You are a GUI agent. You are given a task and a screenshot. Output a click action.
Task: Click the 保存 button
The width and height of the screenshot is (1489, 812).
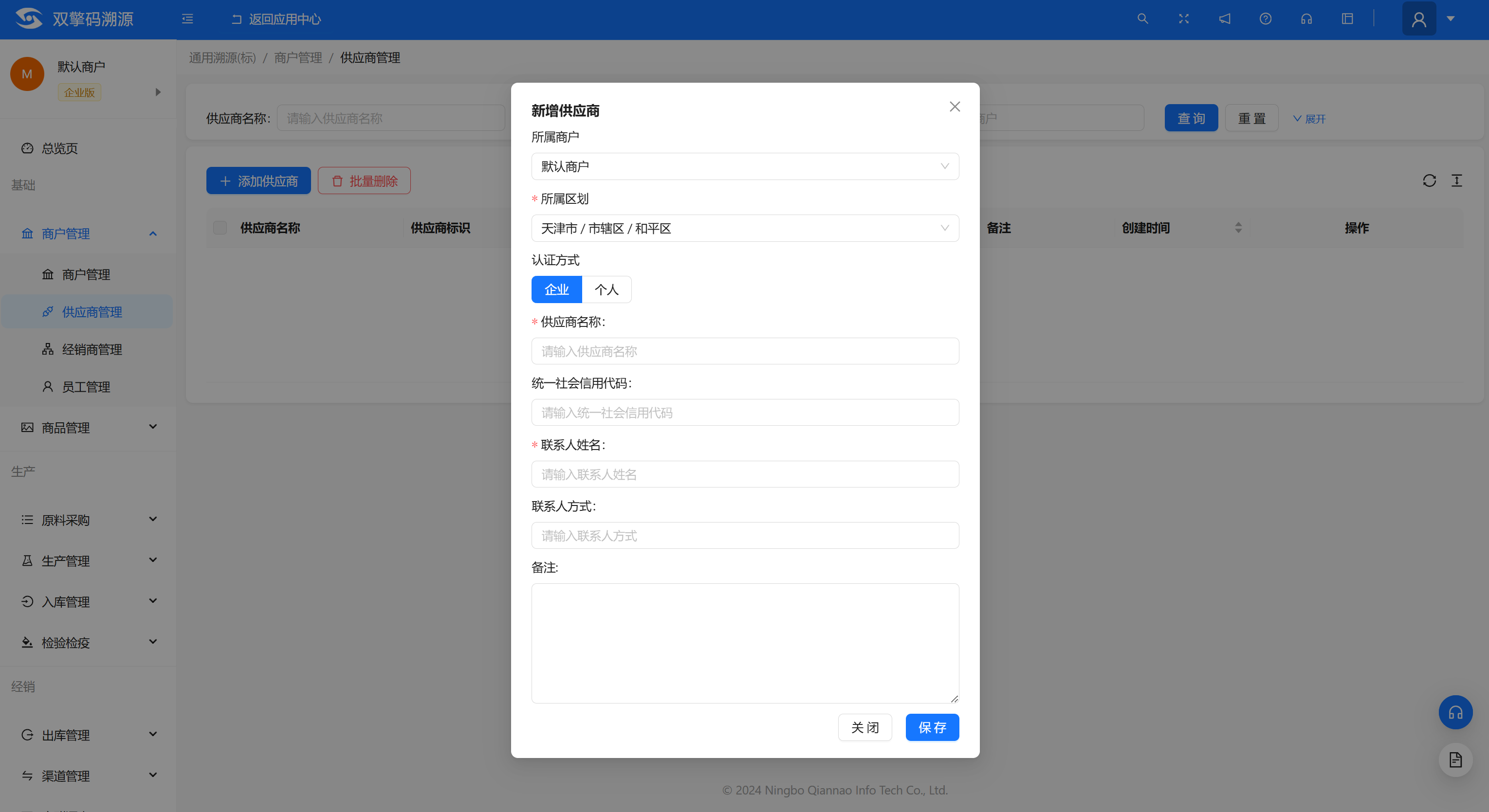(x=932, y=727)
